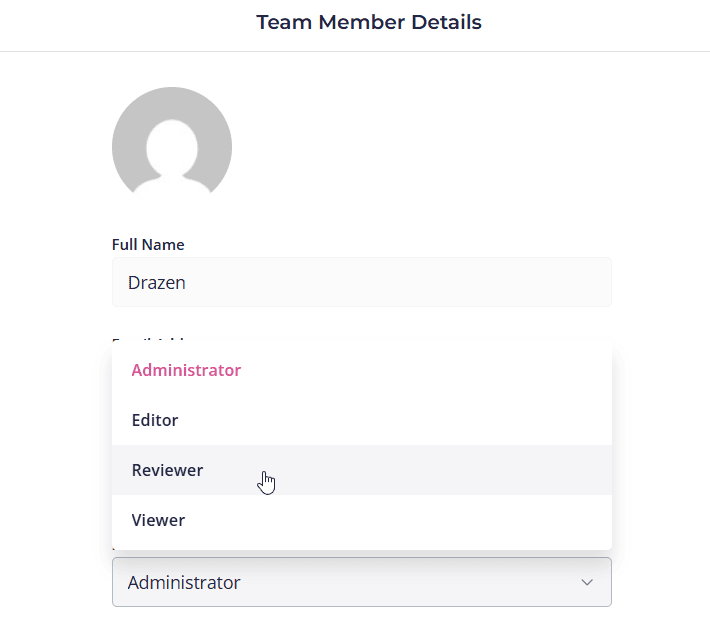Select the Administrator role option
This screenshot has height=619, width=710.
click(x=186, y=370)
